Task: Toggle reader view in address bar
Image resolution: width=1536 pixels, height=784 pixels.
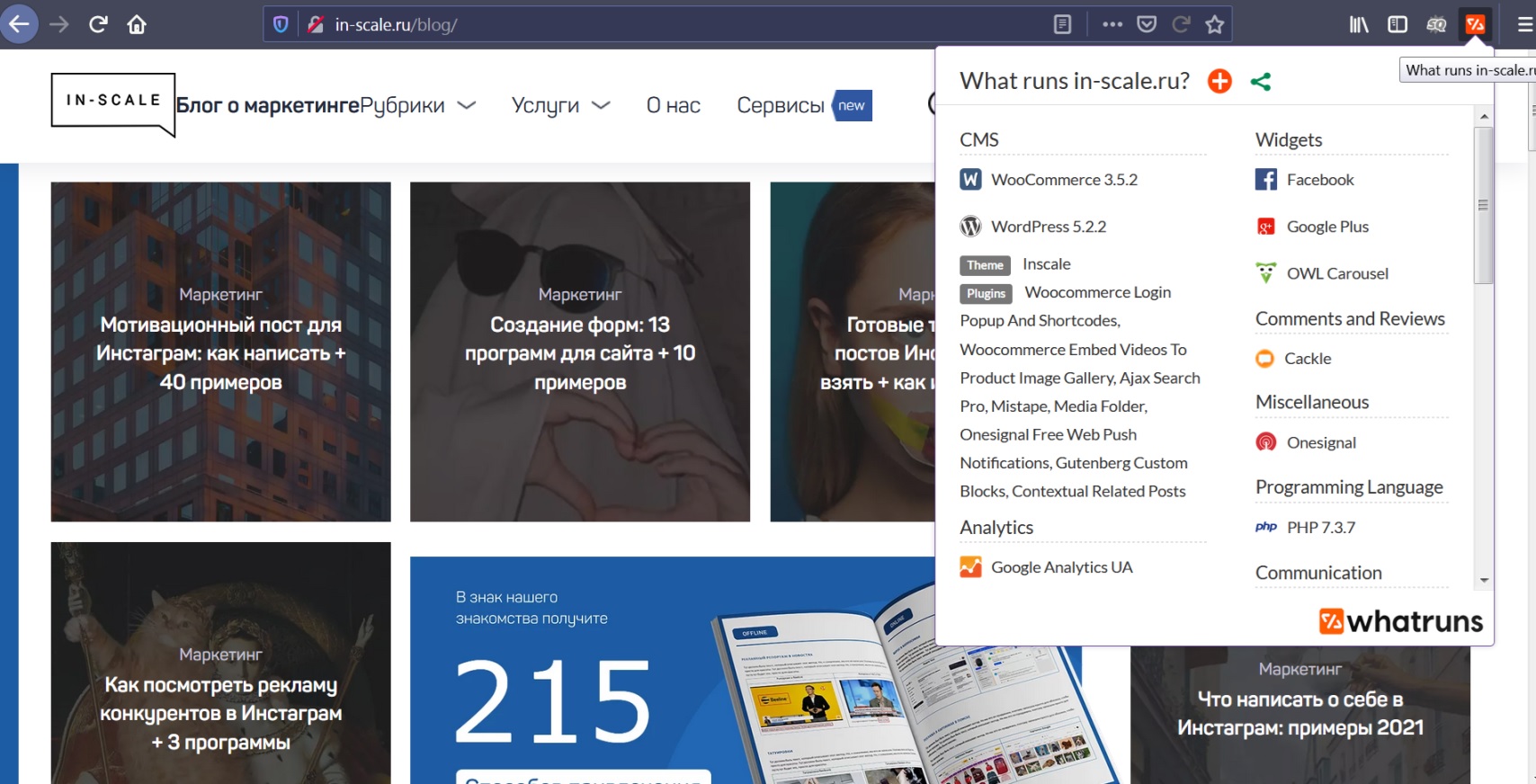Action: [x=1062, y=24]
